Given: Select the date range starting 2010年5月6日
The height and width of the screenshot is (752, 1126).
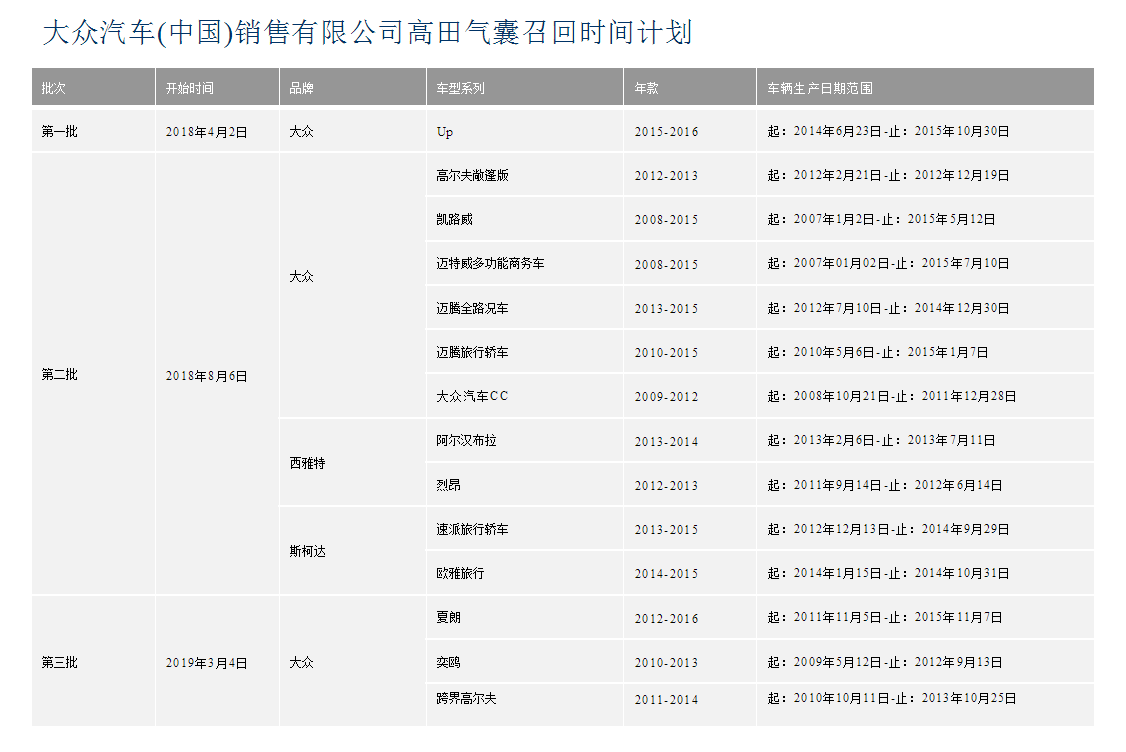Looking at the screenshot, I should pos(878,352).
